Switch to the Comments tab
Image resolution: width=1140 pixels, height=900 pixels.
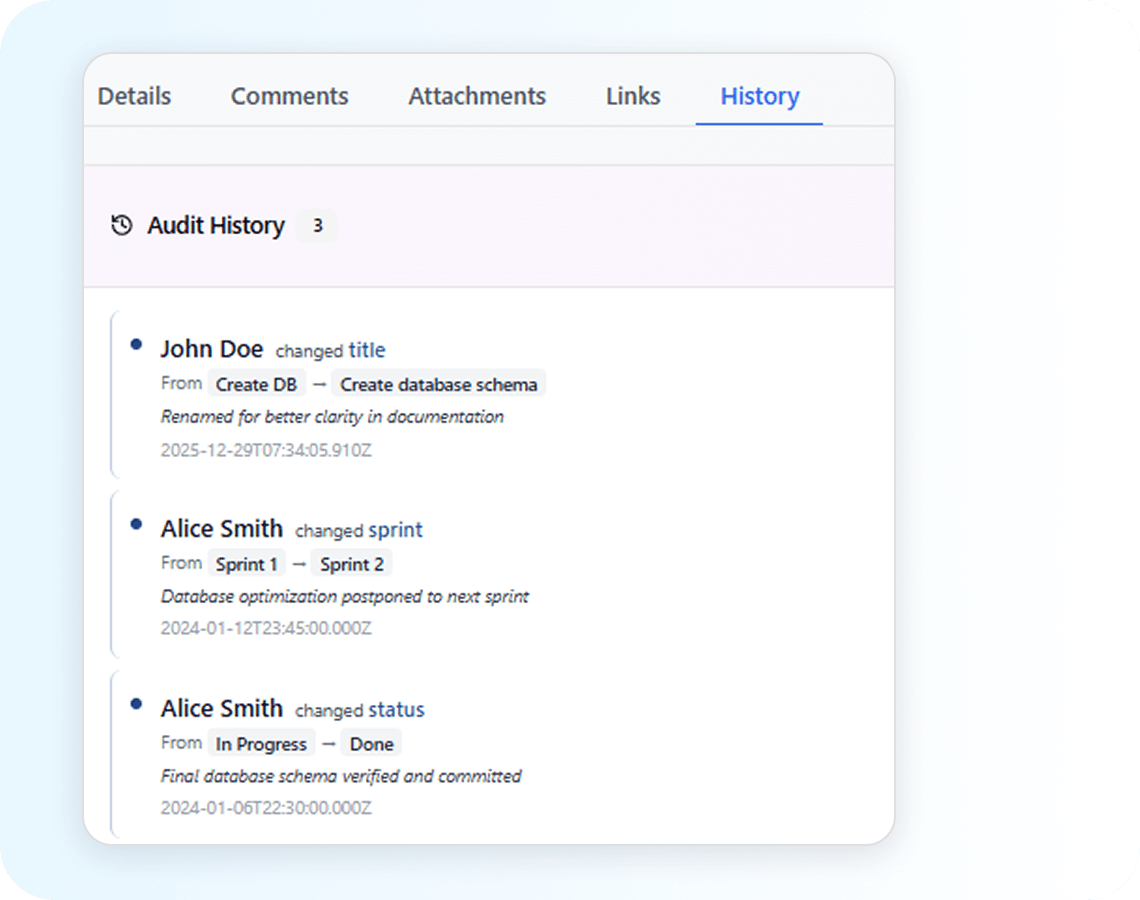point(289,96)
